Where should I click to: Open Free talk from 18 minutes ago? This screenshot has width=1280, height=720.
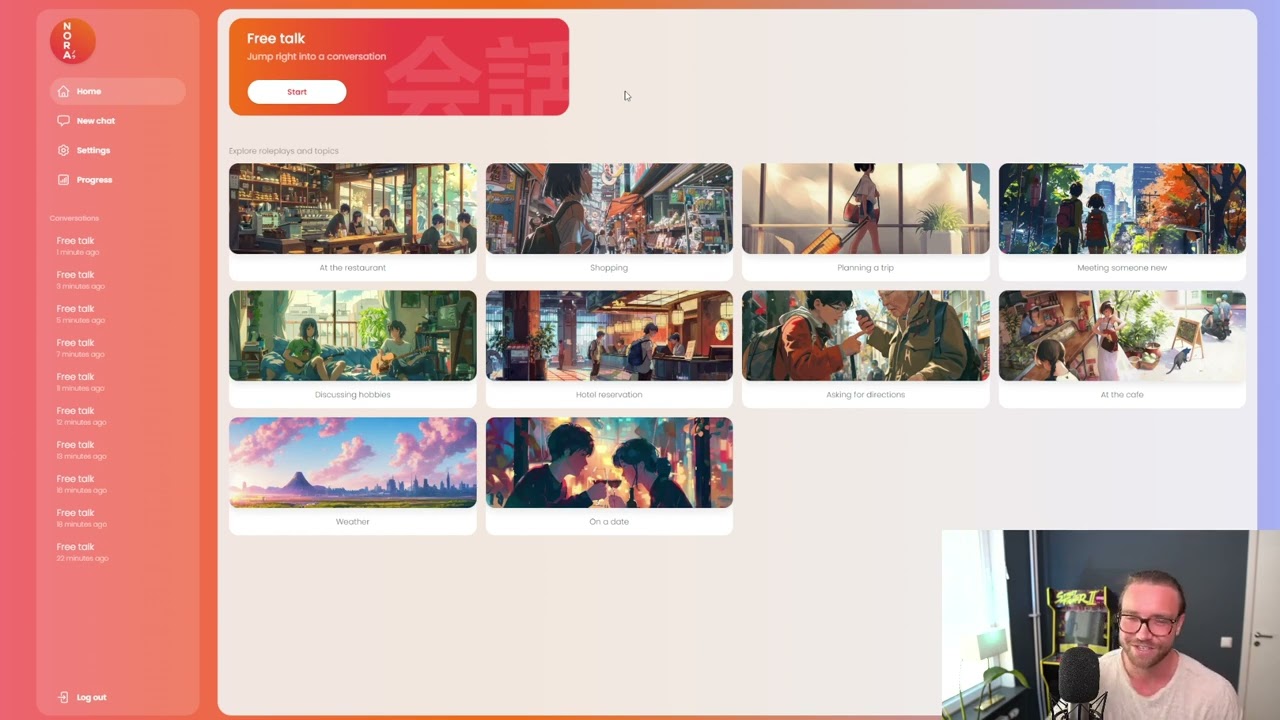pos(80,518)
